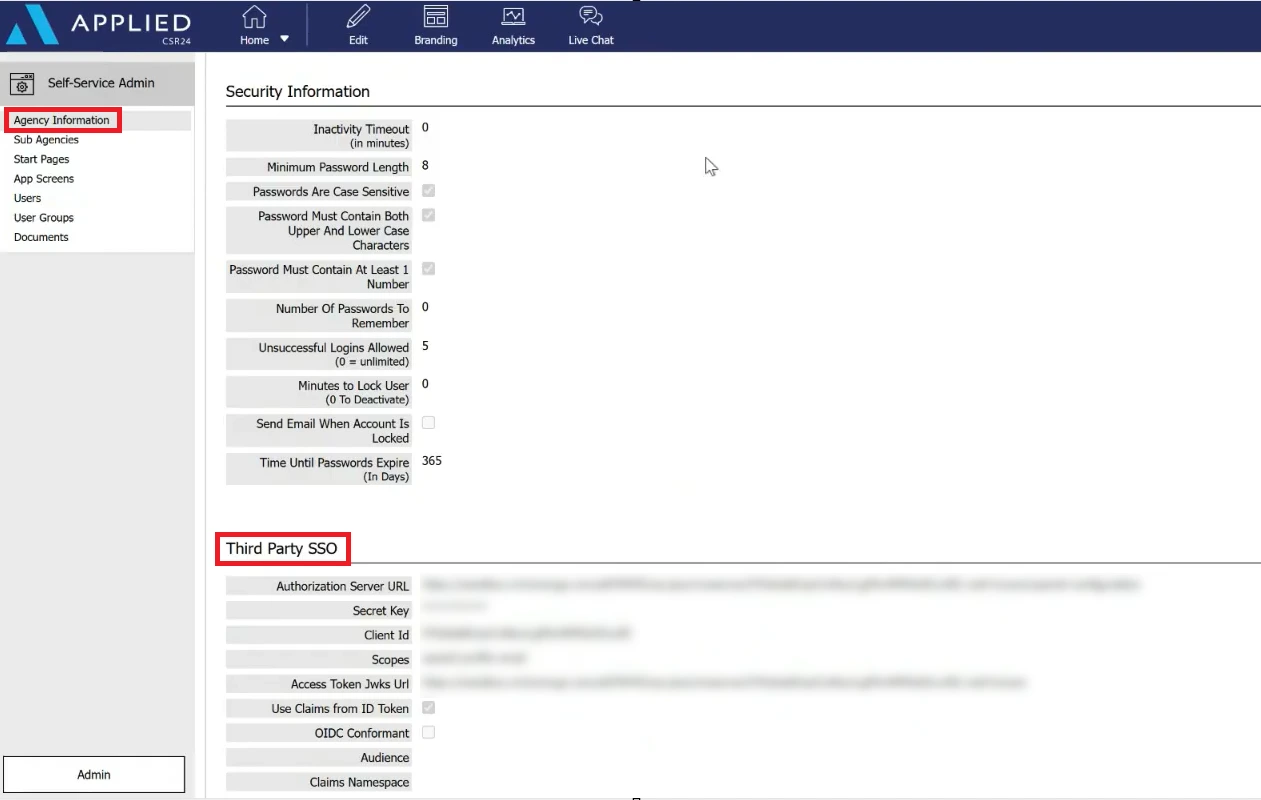Click the Number Of Passwords To Remember label

[x=342, y=316]
